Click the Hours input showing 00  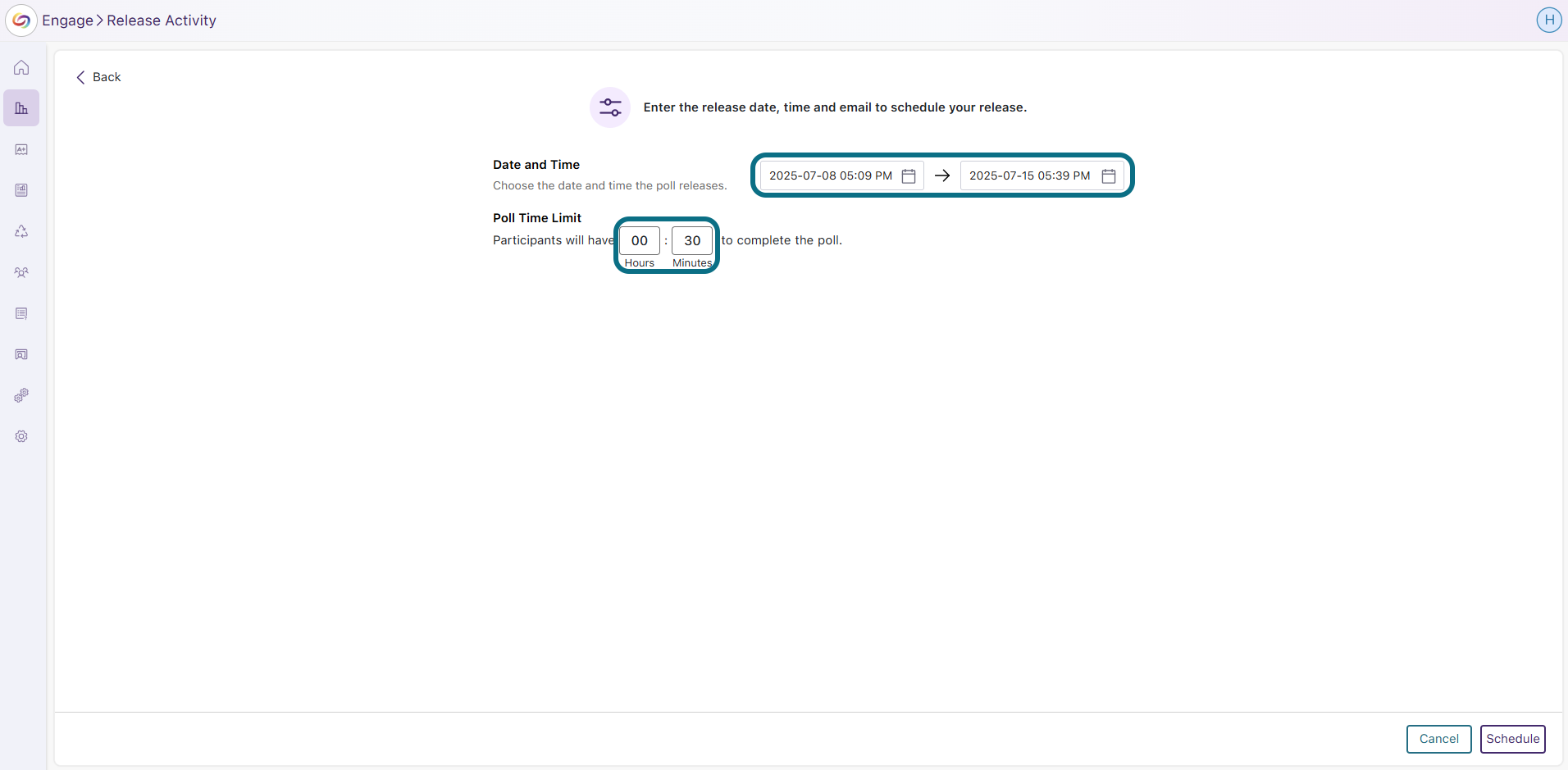click(x=640, y=240)
